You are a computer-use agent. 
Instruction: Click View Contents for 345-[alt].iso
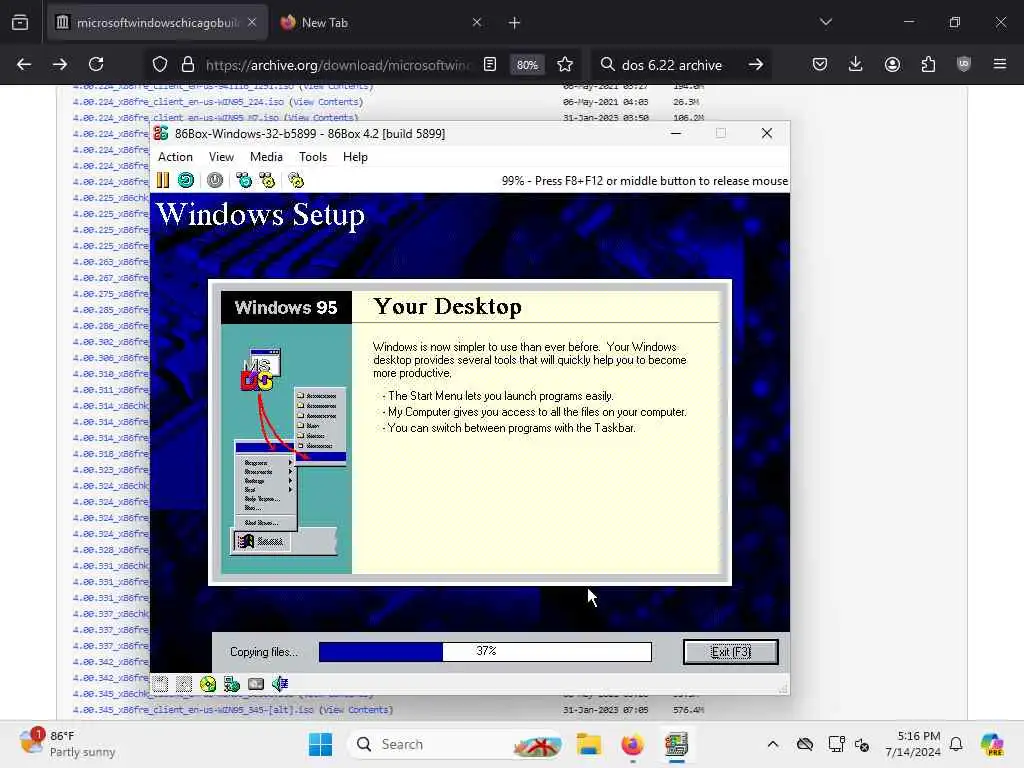(x=356, y=710)
